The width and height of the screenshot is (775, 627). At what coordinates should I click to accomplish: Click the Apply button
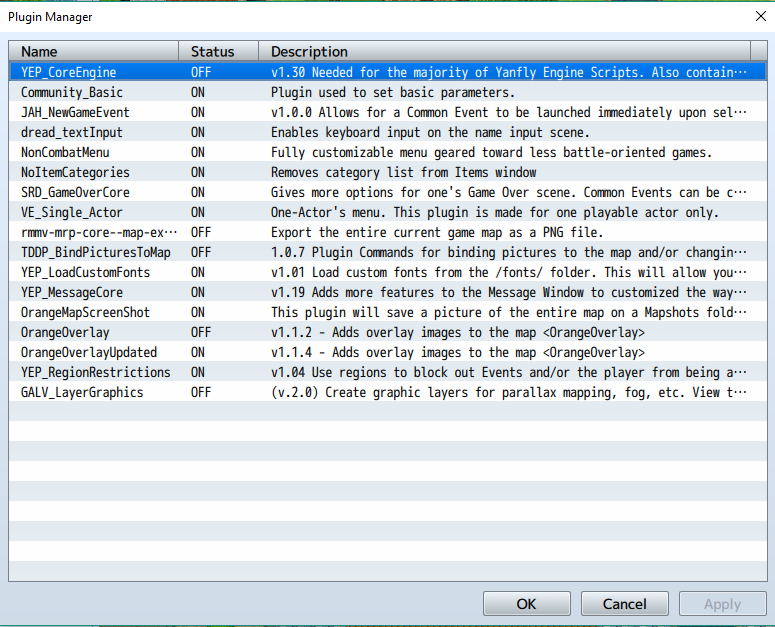click(723, 604)
